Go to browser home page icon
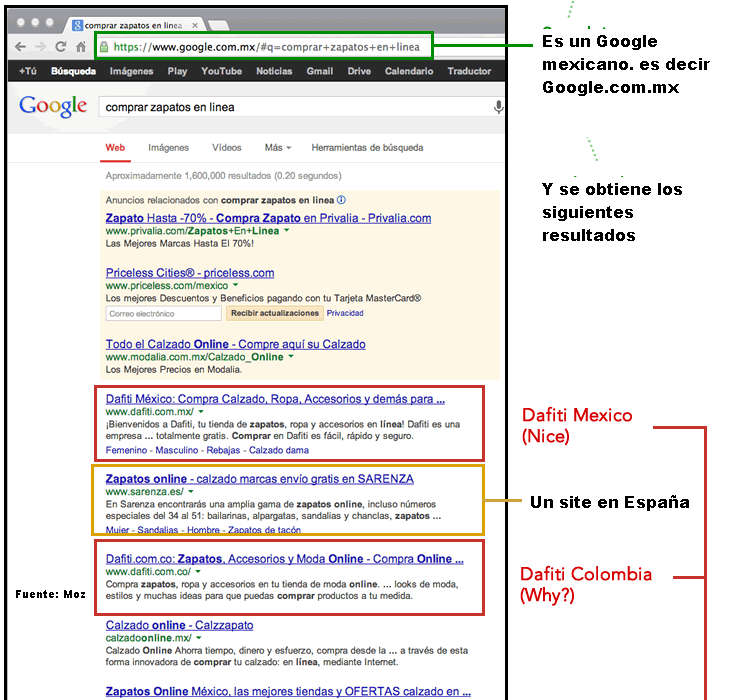The image size is (730, 700). point(81,47)
